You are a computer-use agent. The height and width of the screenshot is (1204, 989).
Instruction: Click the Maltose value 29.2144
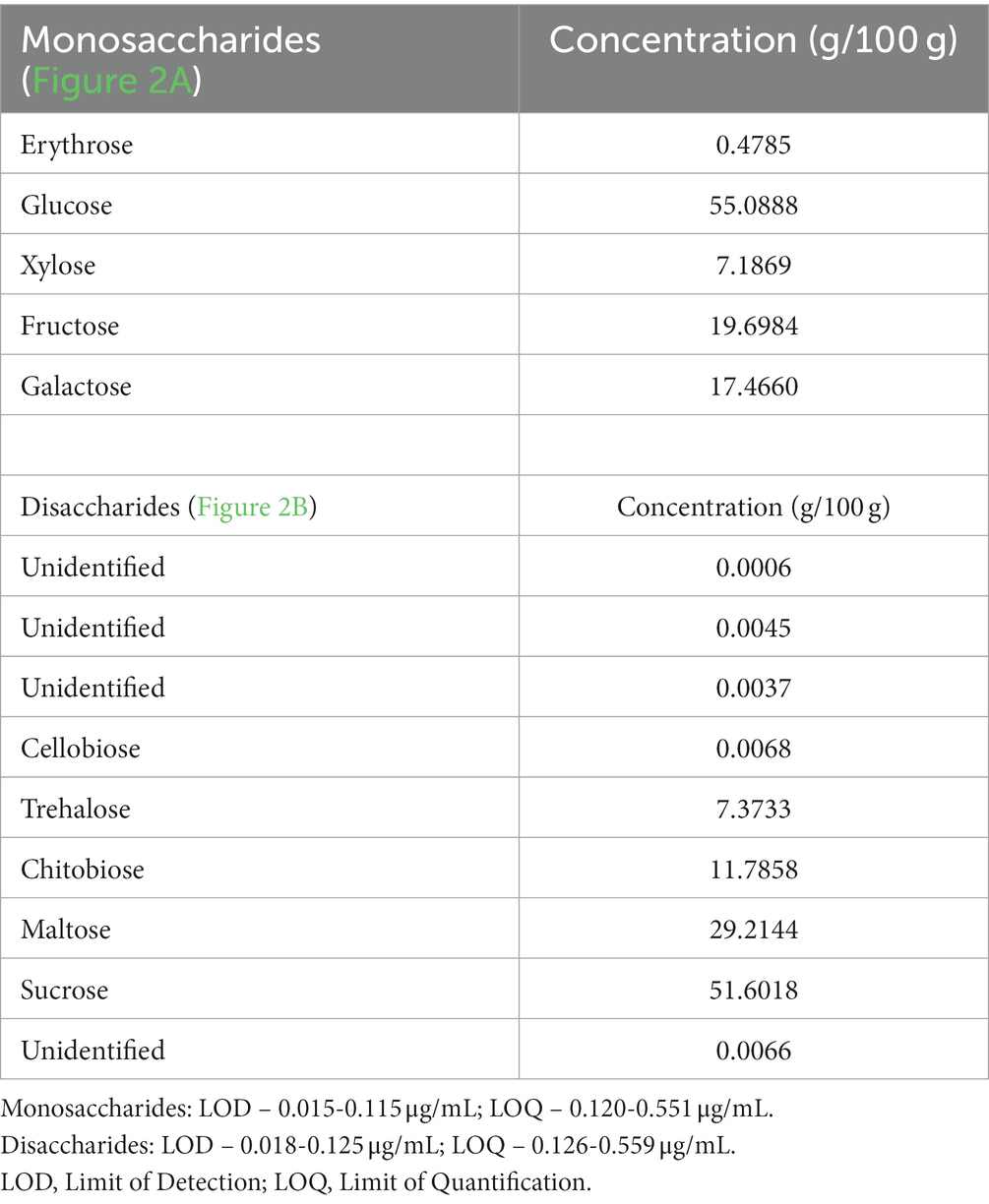754,930
